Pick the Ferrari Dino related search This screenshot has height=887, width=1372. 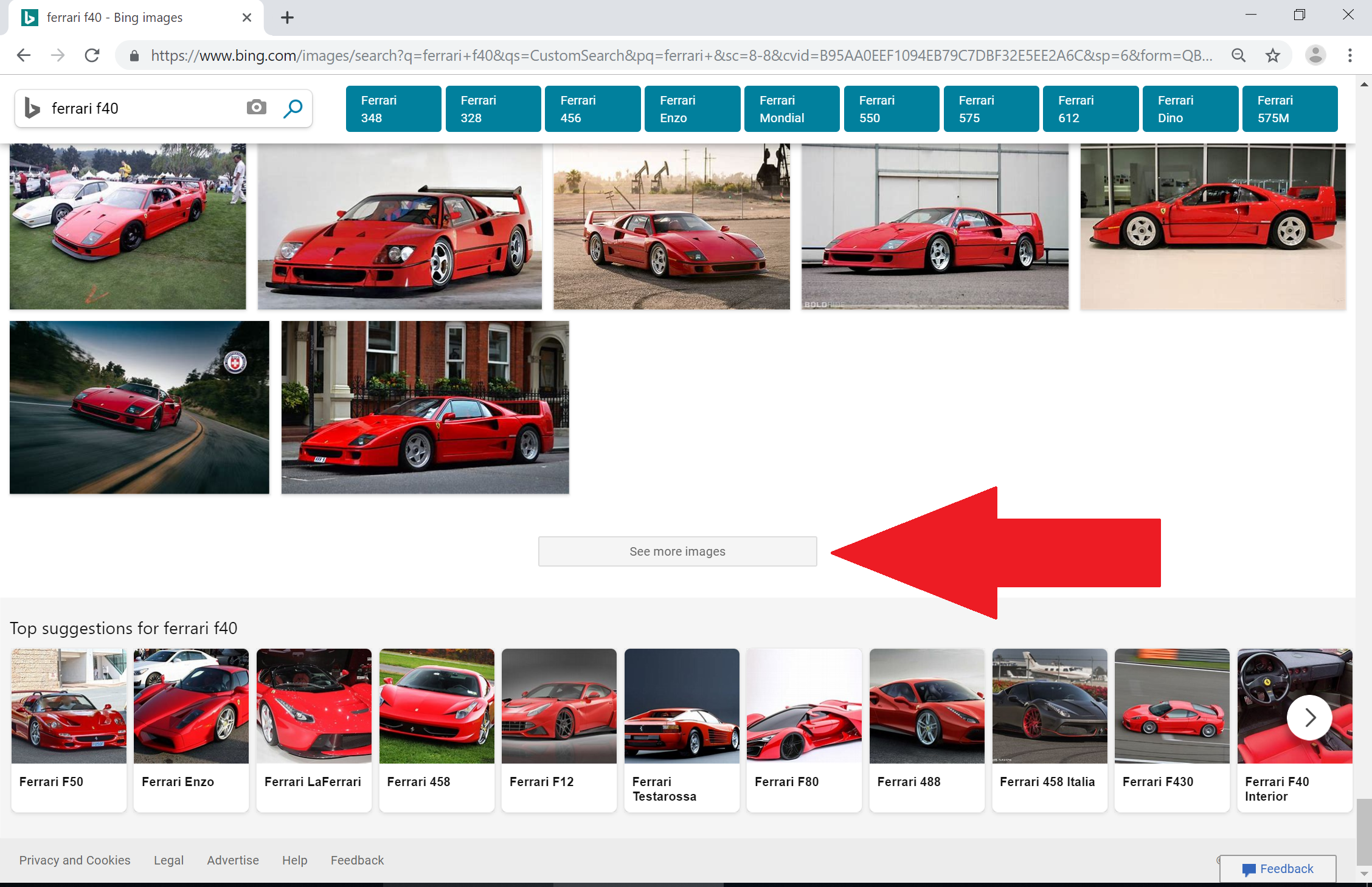[1191, 109]
